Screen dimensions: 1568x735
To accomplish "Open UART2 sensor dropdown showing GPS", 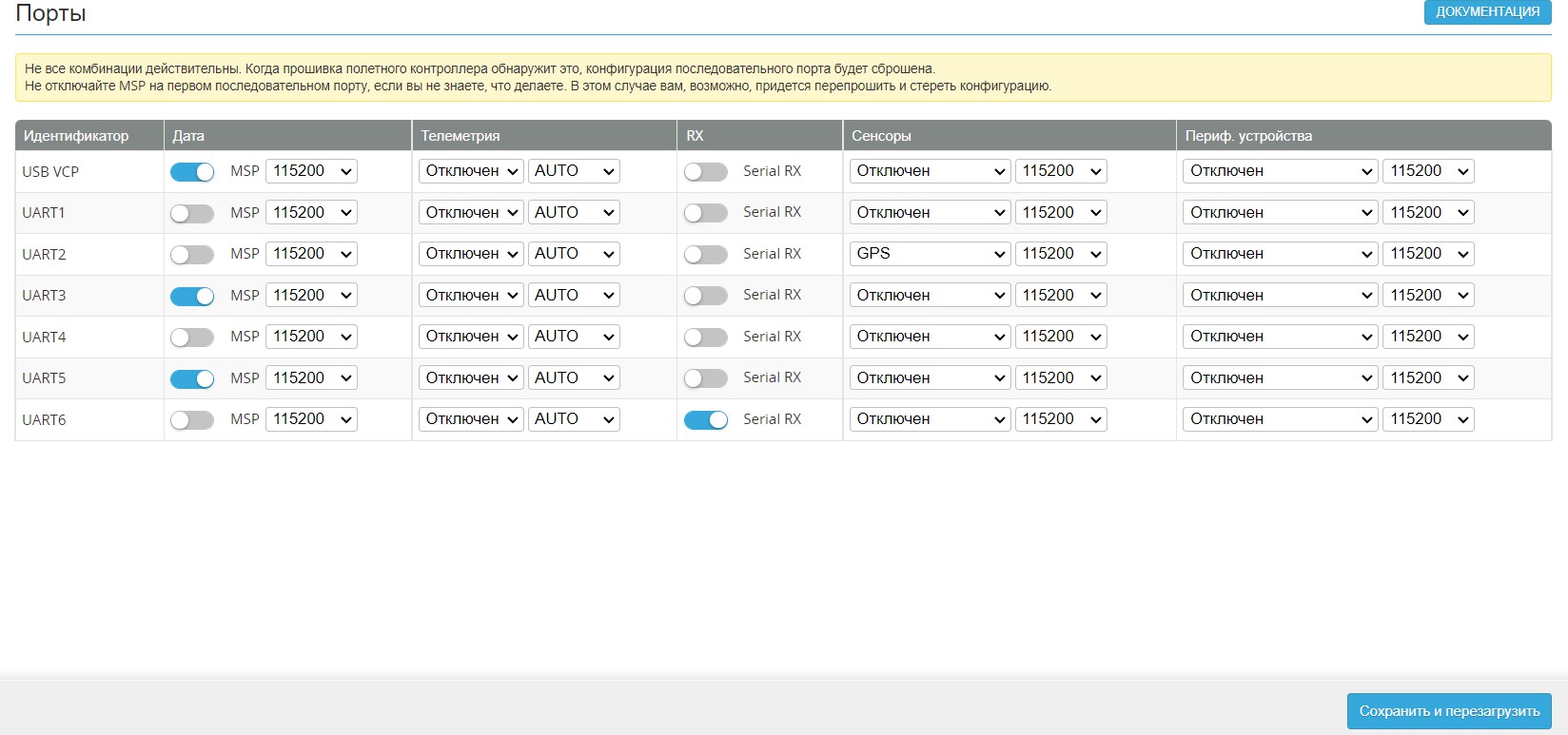I will pyautogui.click(x=929, y=254).
